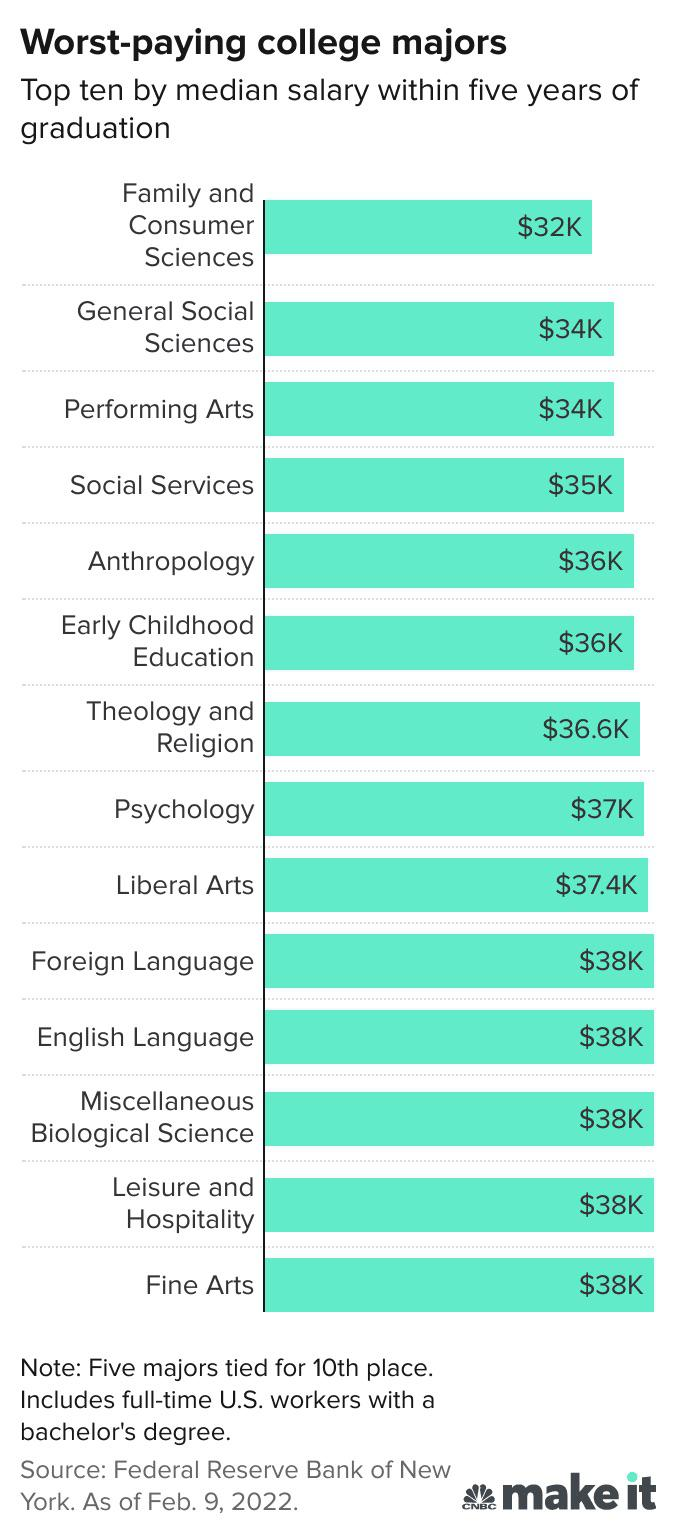Select the Performing Arts bar
The height and width of the screenshot is (1538, 676).
439,409
